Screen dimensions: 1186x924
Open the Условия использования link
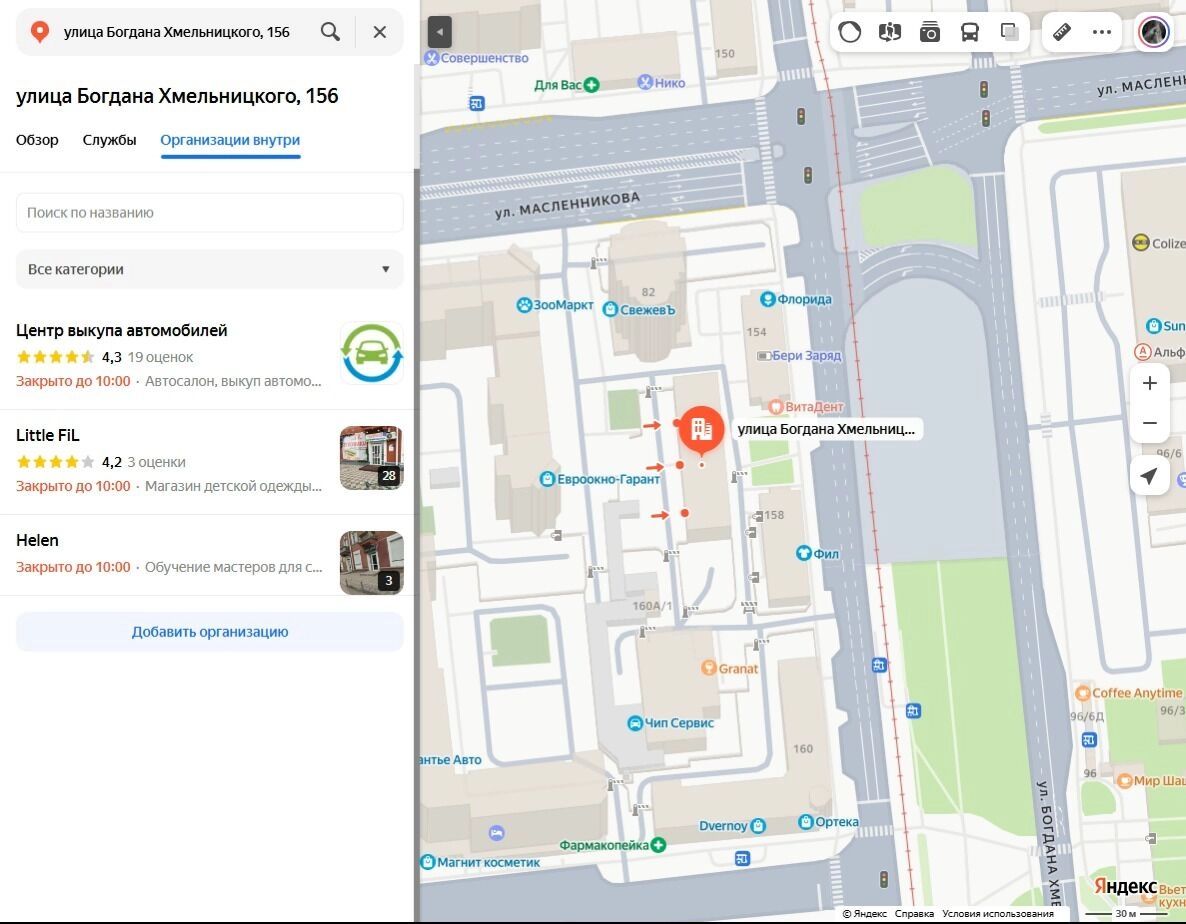pyautogui.click(x=998, y=913)
